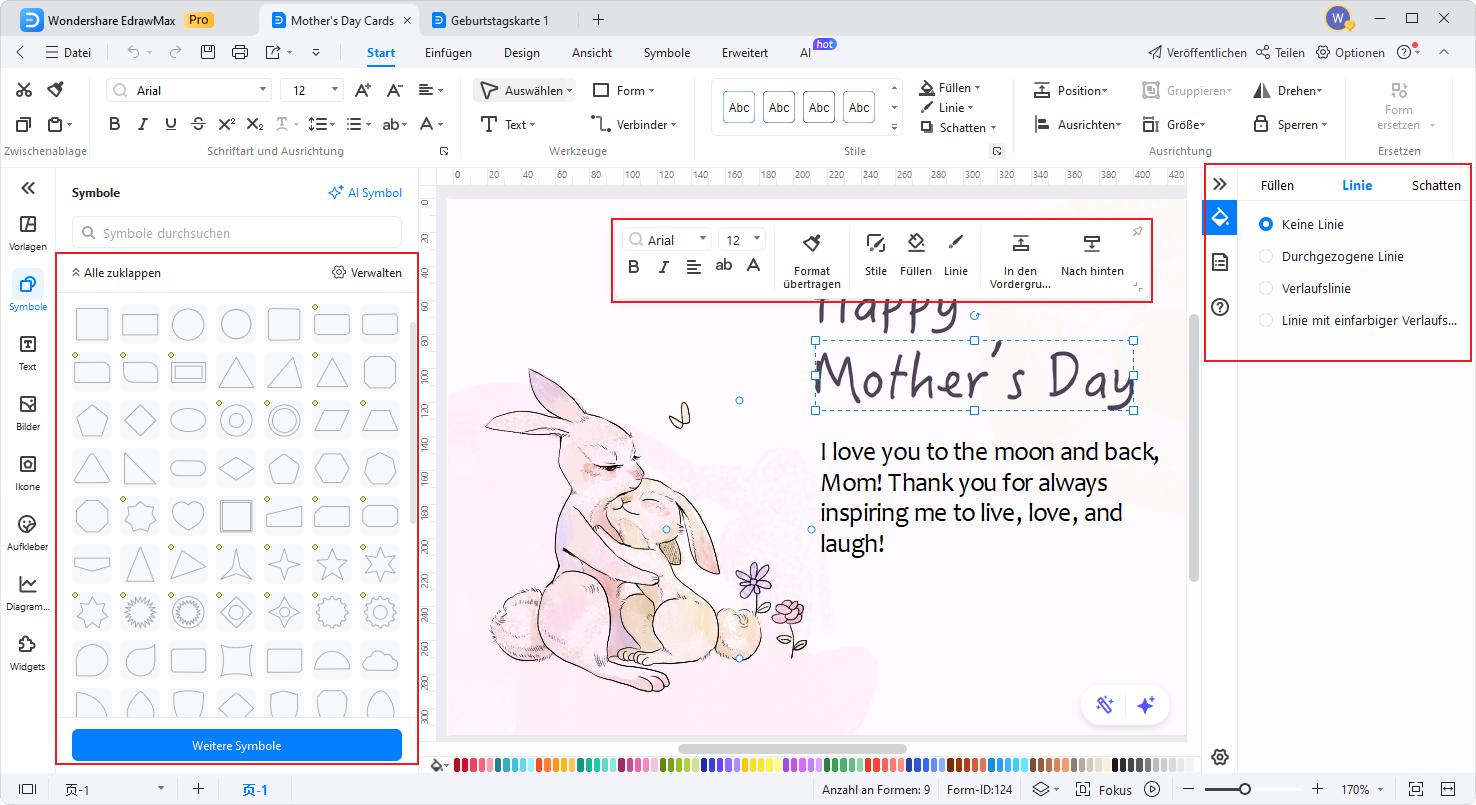Collapse symbols with Alle zuklappen

tap(116, 273)
